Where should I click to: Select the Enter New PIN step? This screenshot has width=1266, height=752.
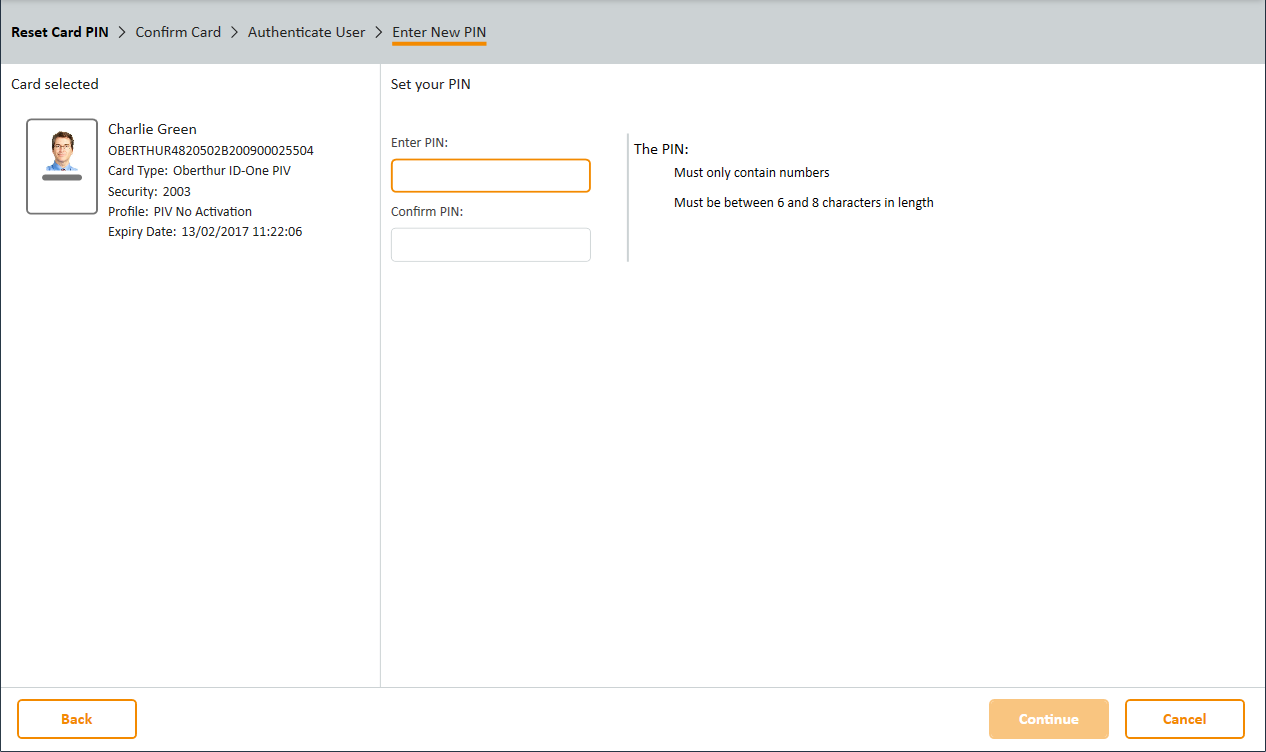(x=439, y=32)
